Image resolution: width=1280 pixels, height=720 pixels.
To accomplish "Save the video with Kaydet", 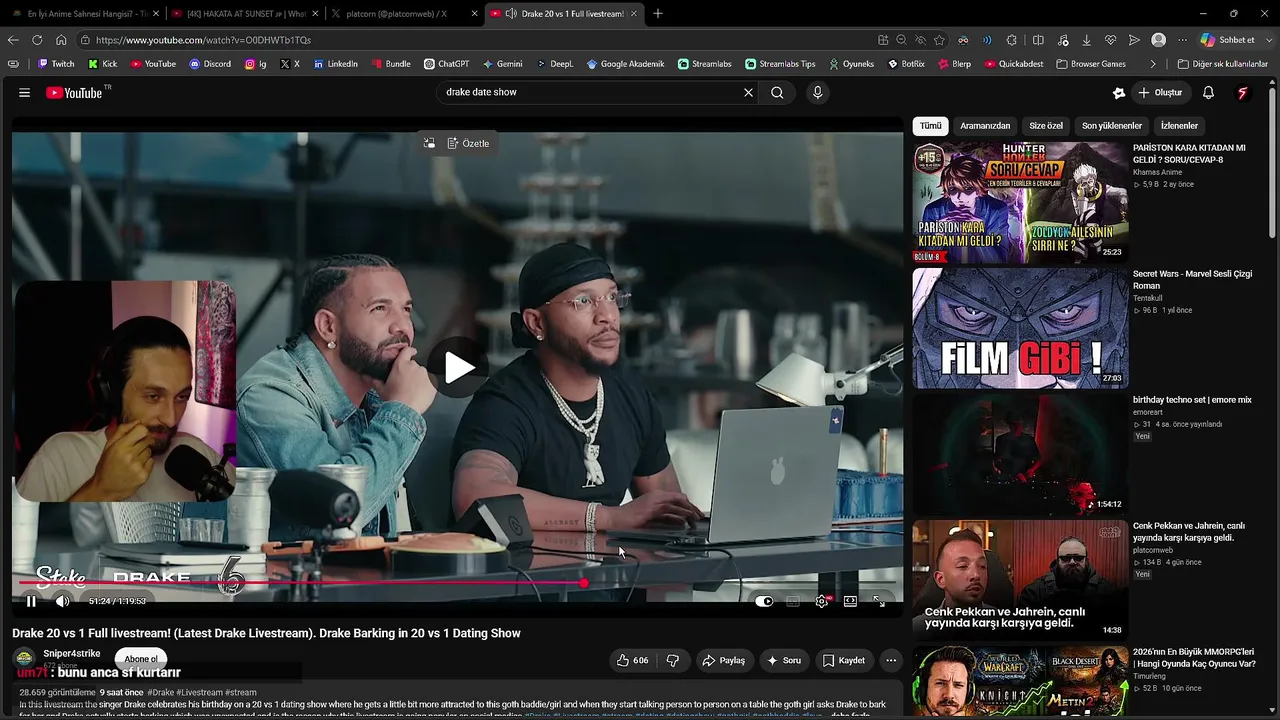I will point(843,660).
